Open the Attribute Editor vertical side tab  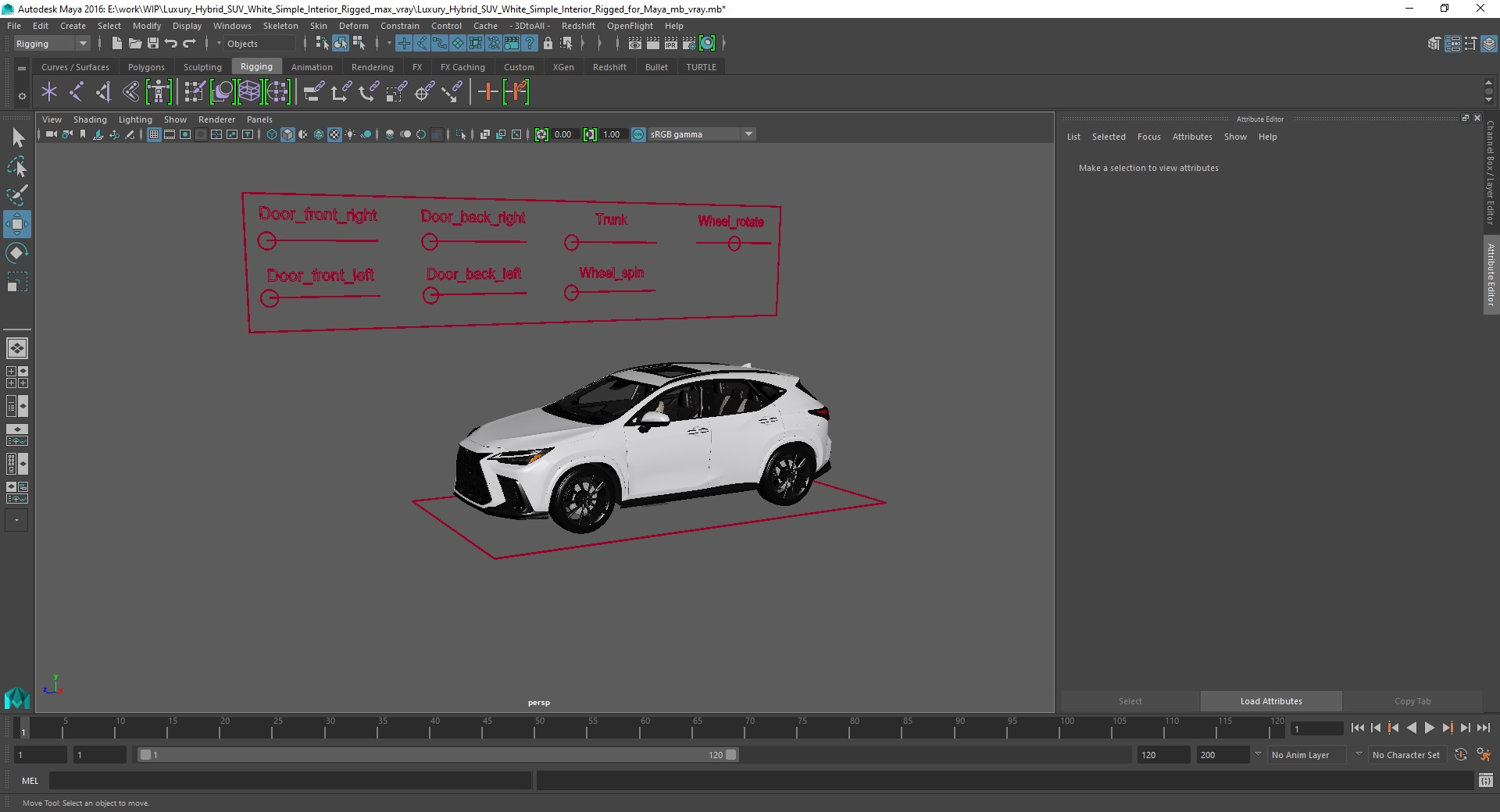coord(1491,274)
